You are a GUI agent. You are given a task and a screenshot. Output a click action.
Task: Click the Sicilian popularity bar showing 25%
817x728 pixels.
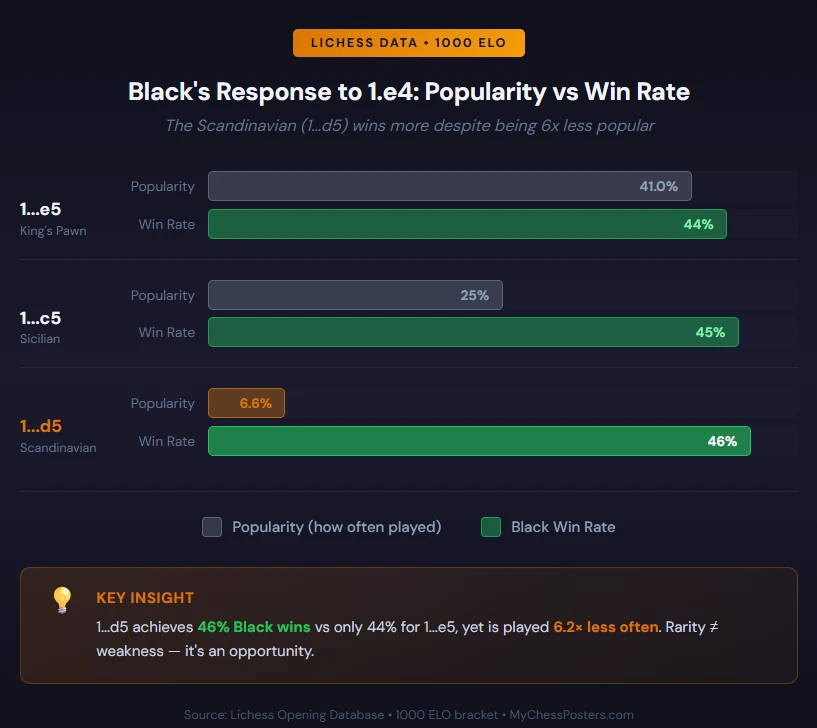pyautogui.click(x=355, y=296)
